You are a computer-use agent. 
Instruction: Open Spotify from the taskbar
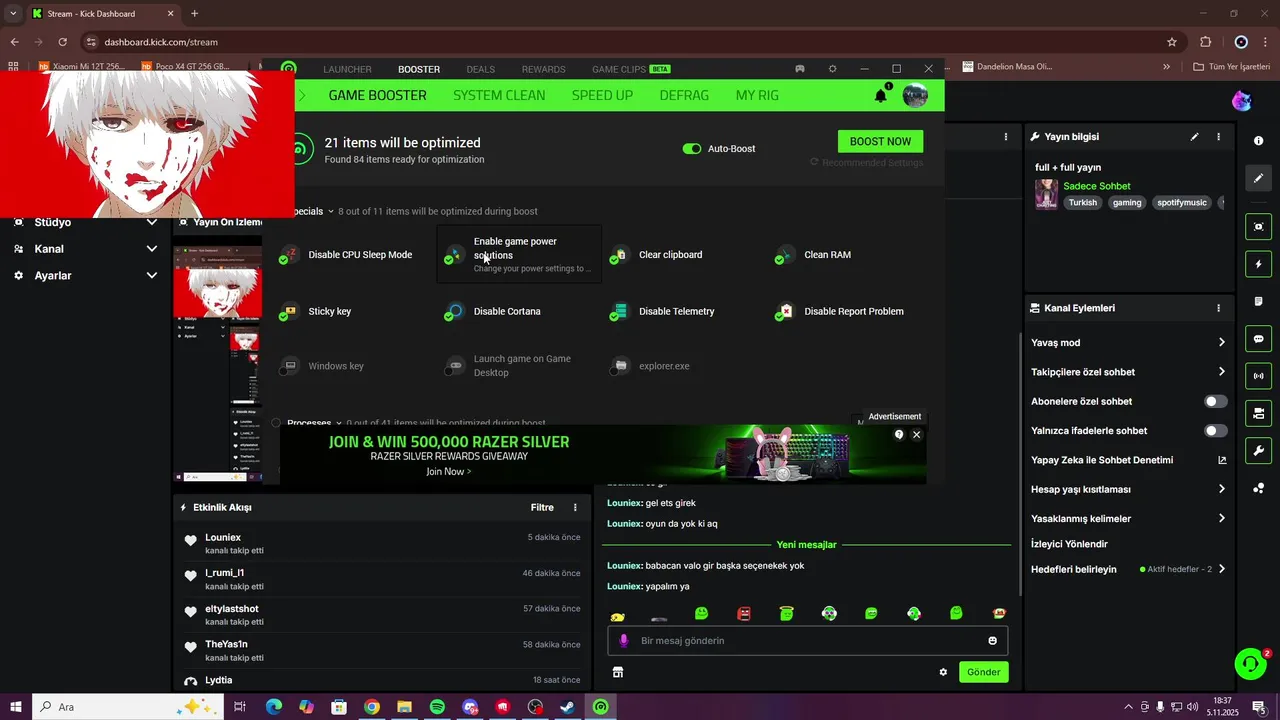(x=437, y=707)
